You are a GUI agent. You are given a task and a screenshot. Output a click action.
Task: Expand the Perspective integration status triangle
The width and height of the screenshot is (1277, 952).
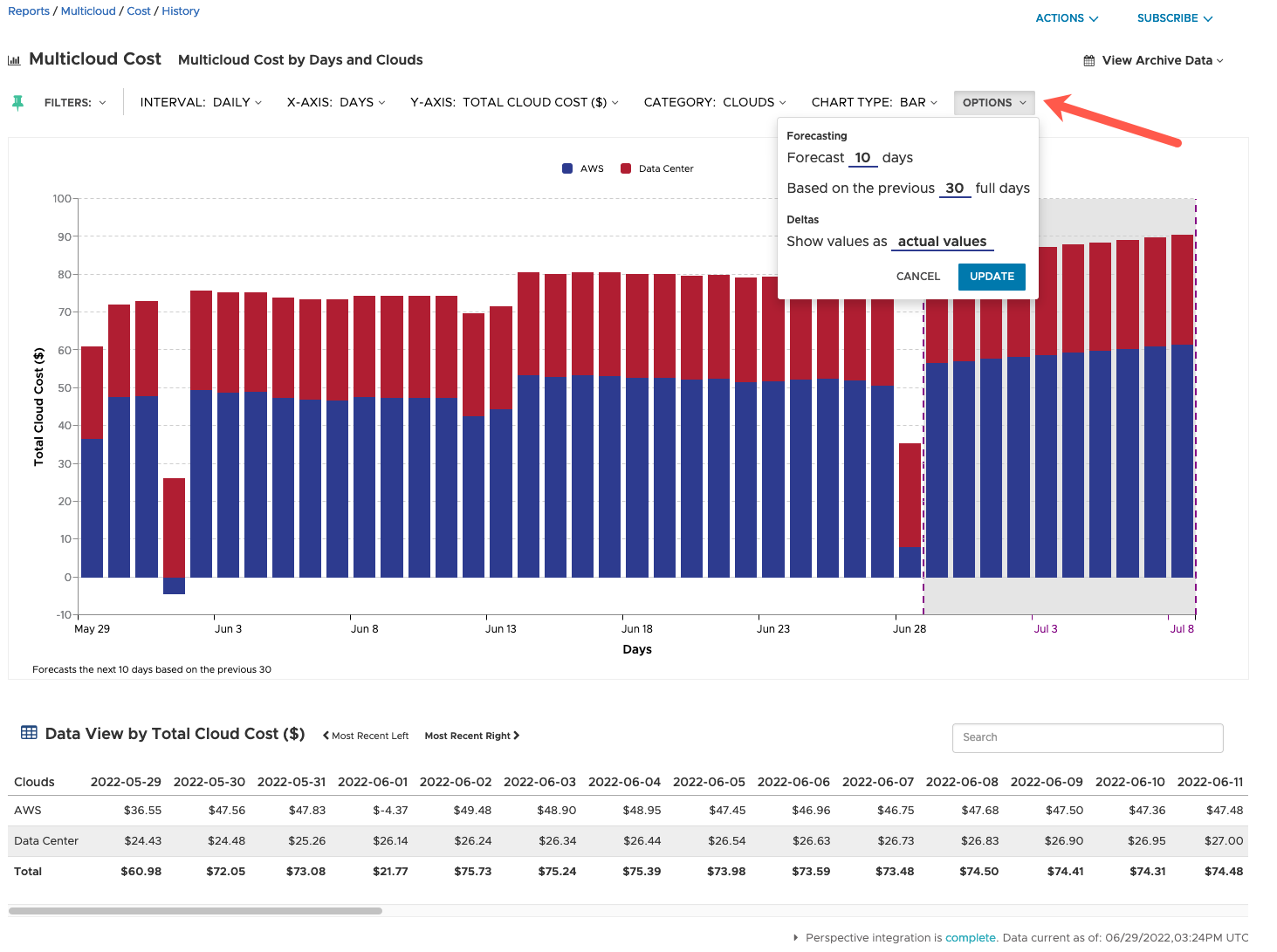[x=796, y=937]
